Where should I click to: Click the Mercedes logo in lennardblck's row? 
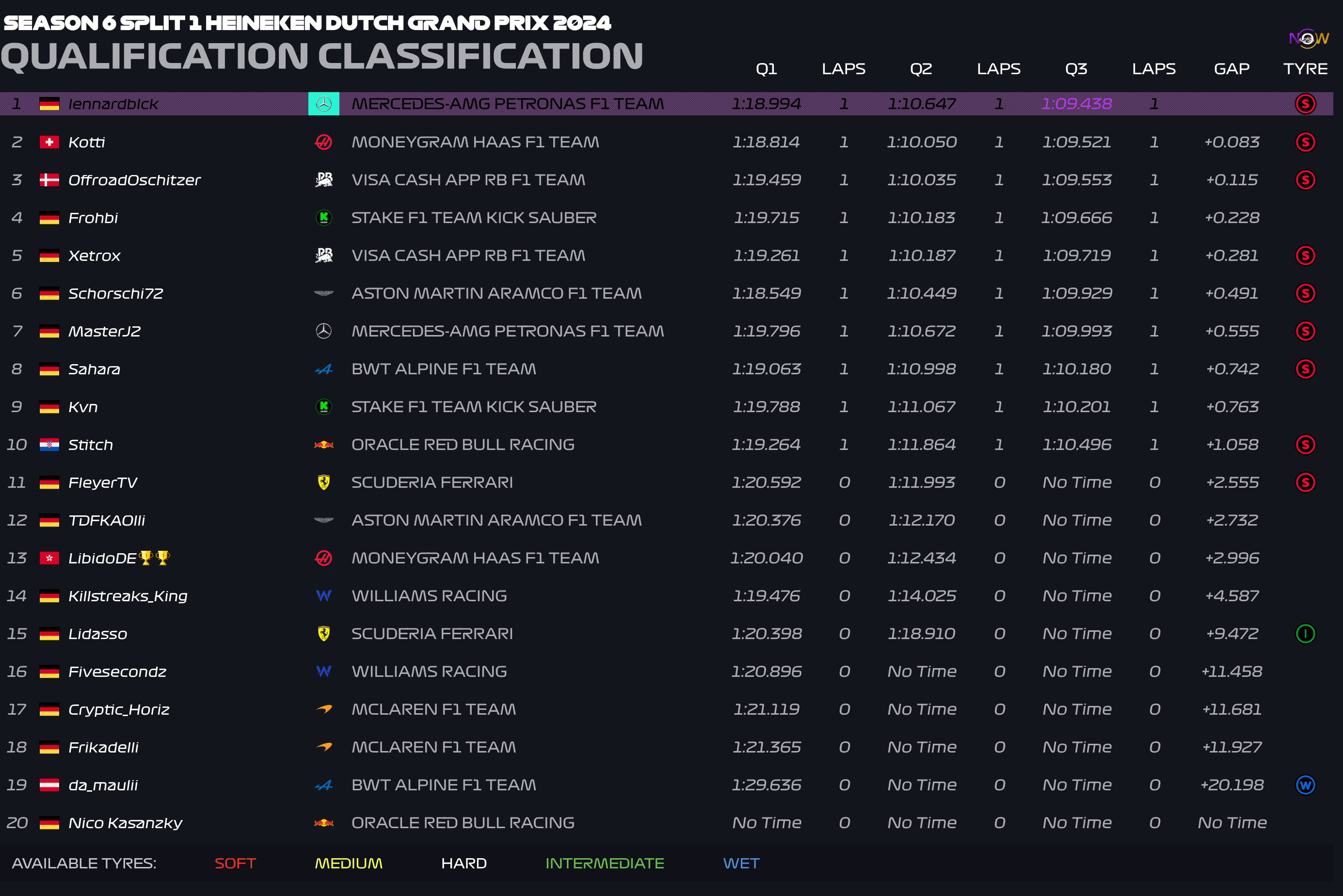tap(323, 103)
